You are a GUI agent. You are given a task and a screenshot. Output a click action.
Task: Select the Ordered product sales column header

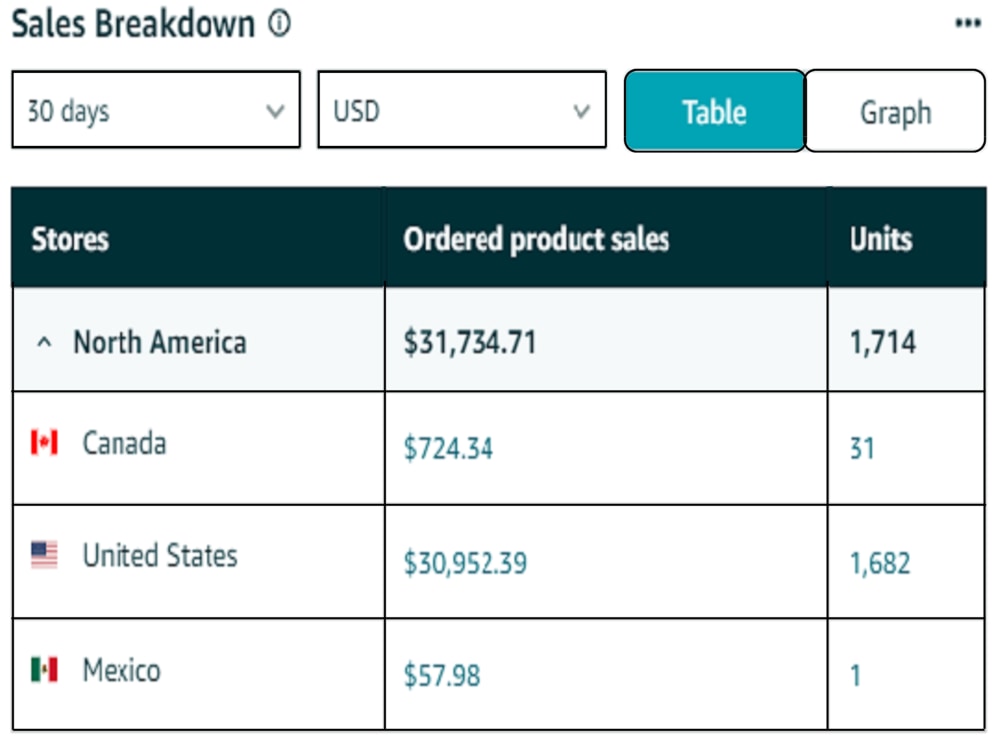click(x=536, y=239)
